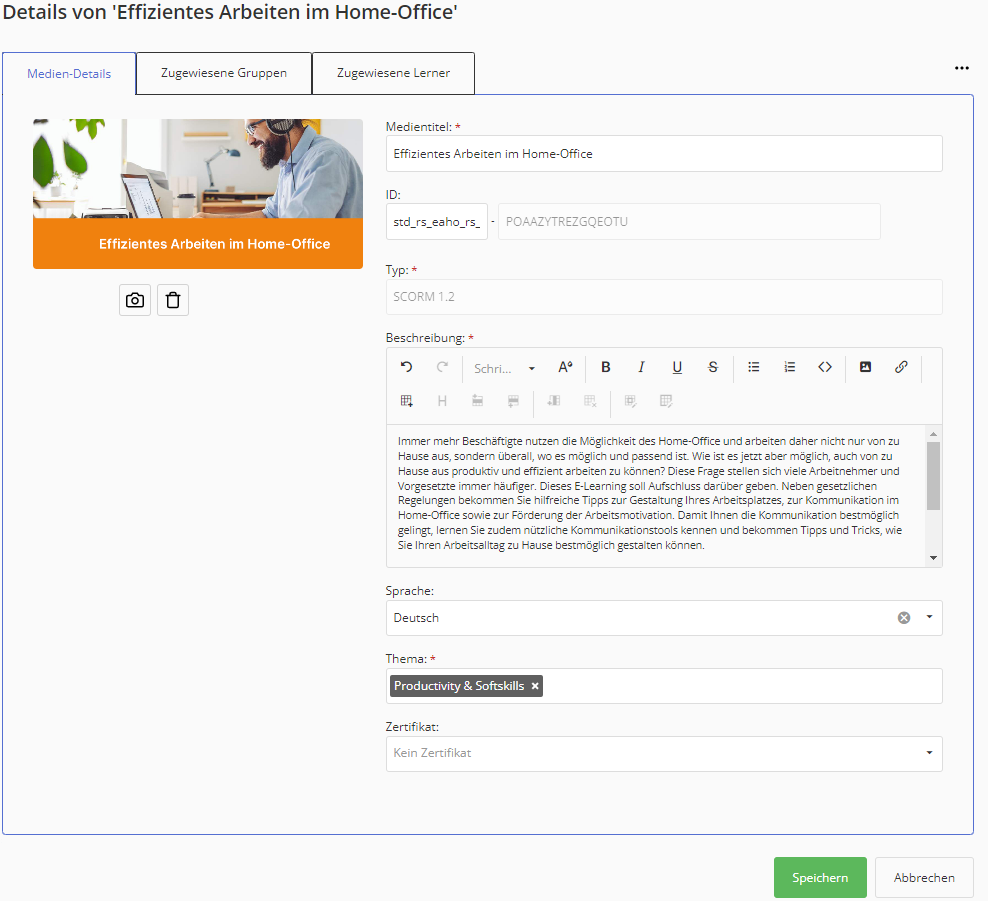988x901 pixels.
Task: Open the Zugewiesene Lerner tab
Action: [393, 73]
